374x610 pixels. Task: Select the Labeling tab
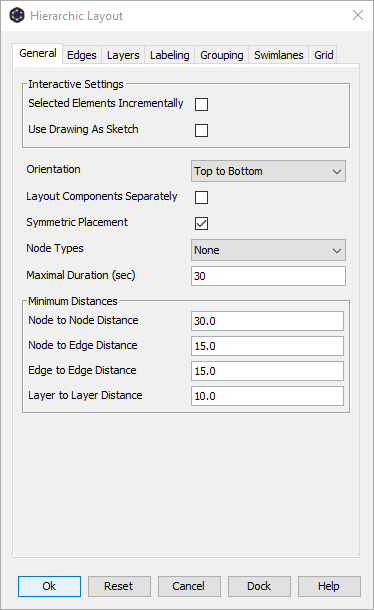coord(170,55)
